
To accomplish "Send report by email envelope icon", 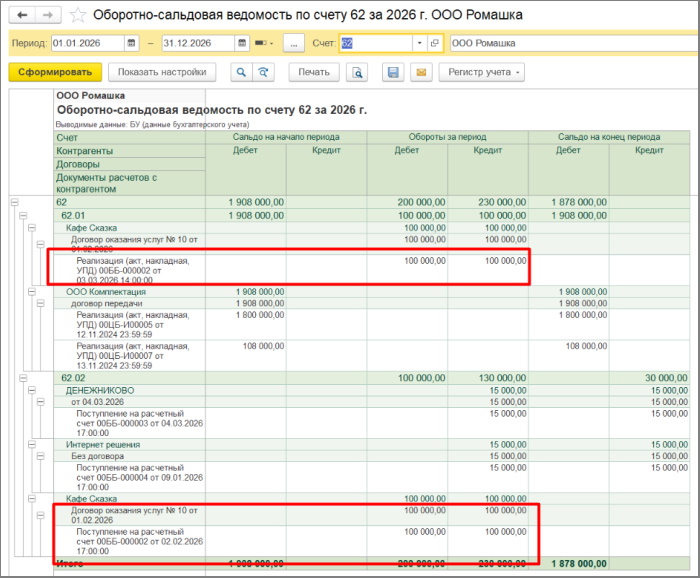I will coord(420,72).
